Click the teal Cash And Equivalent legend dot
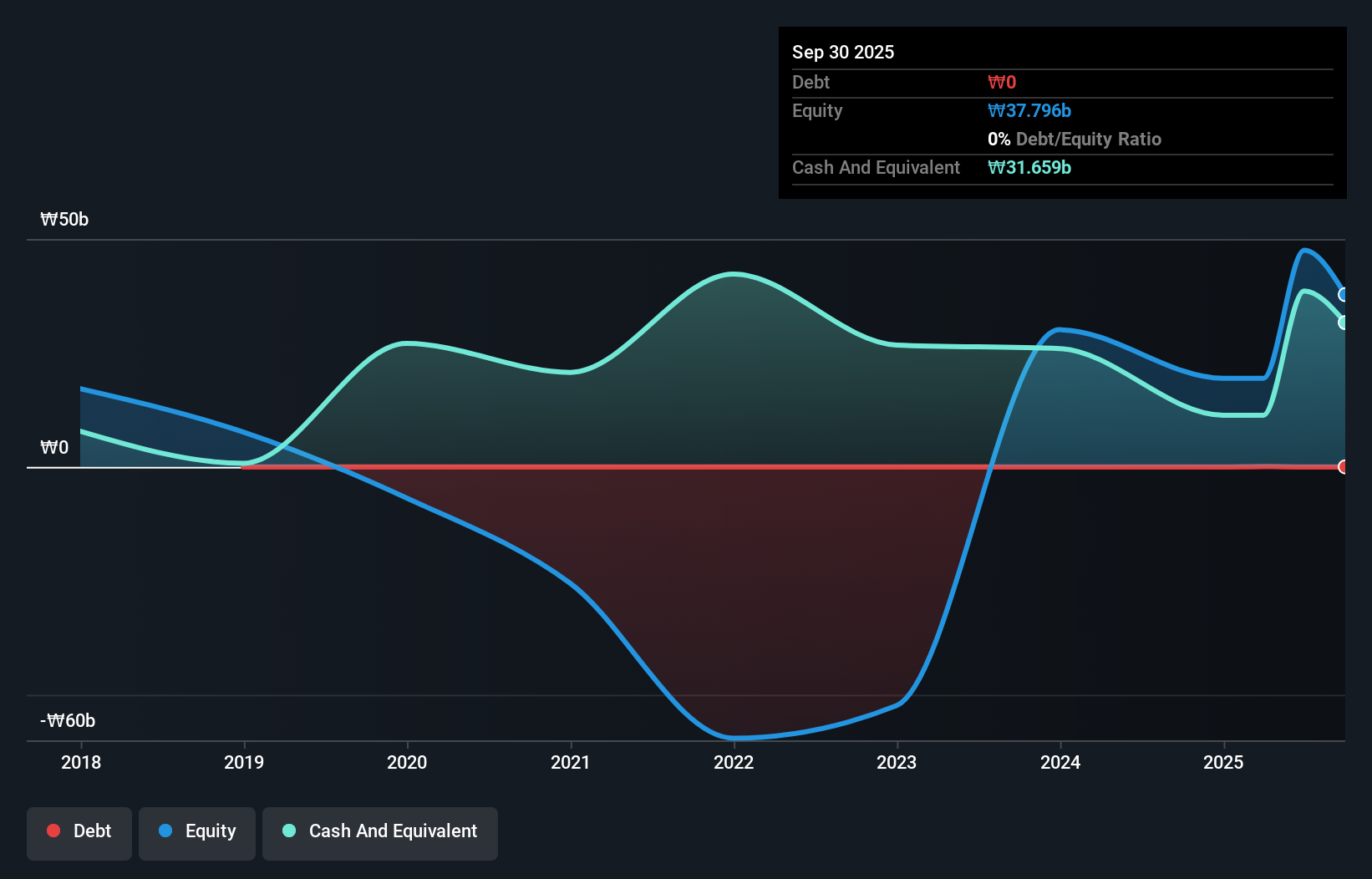Viewport: 1372px width, 879px height. coord(288,831)
